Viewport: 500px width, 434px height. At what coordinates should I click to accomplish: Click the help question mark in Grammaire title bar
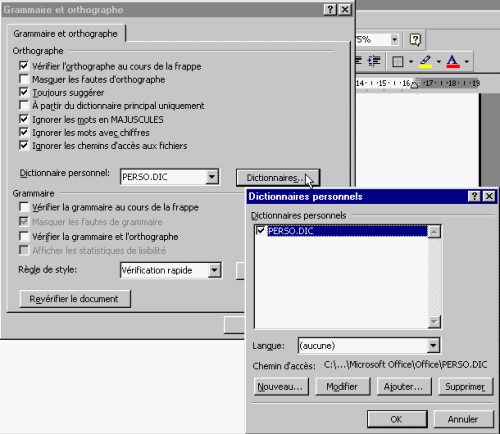click(330, 10)
